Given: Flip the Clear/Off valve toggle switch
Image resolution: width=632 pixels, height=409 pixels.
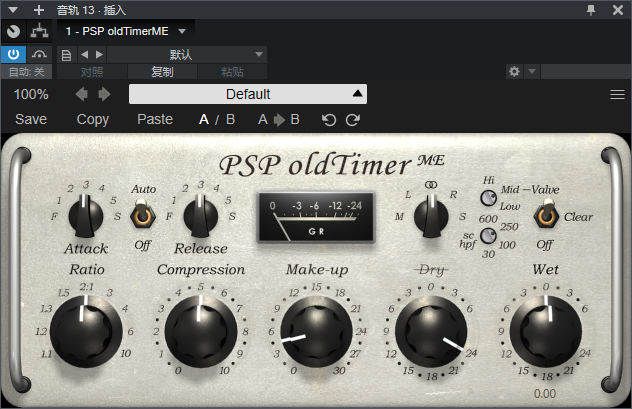Looking at the screenshot, I should [546, 216].
